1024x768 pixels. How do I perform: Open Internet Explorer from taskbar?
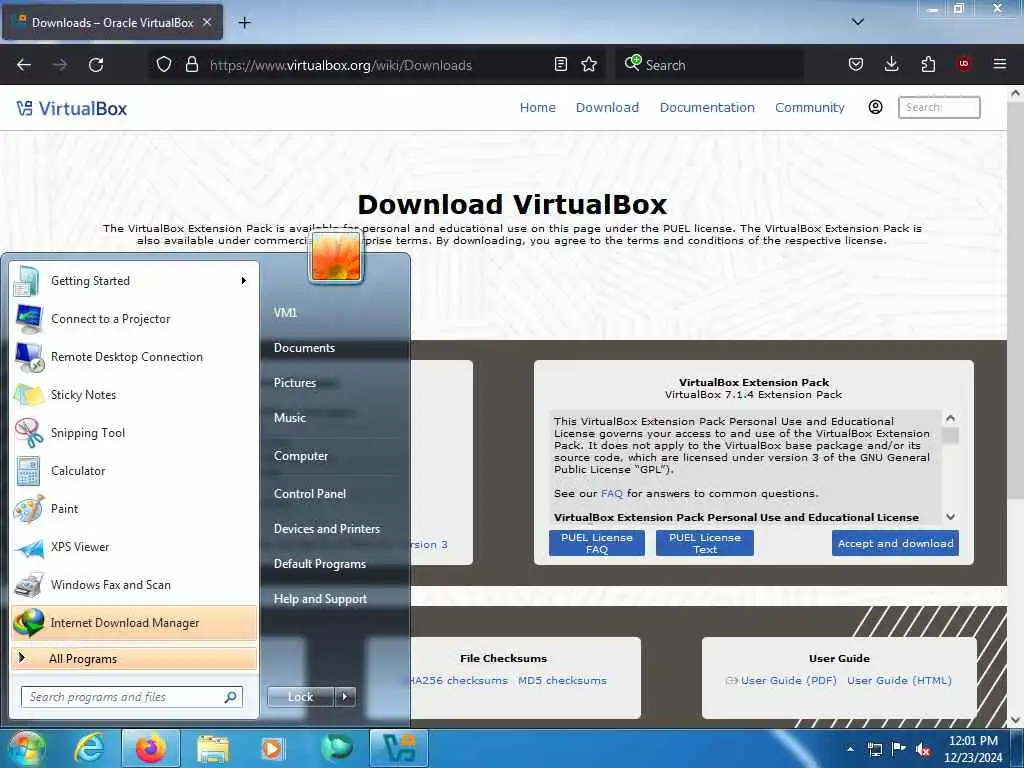coord(89,748)
